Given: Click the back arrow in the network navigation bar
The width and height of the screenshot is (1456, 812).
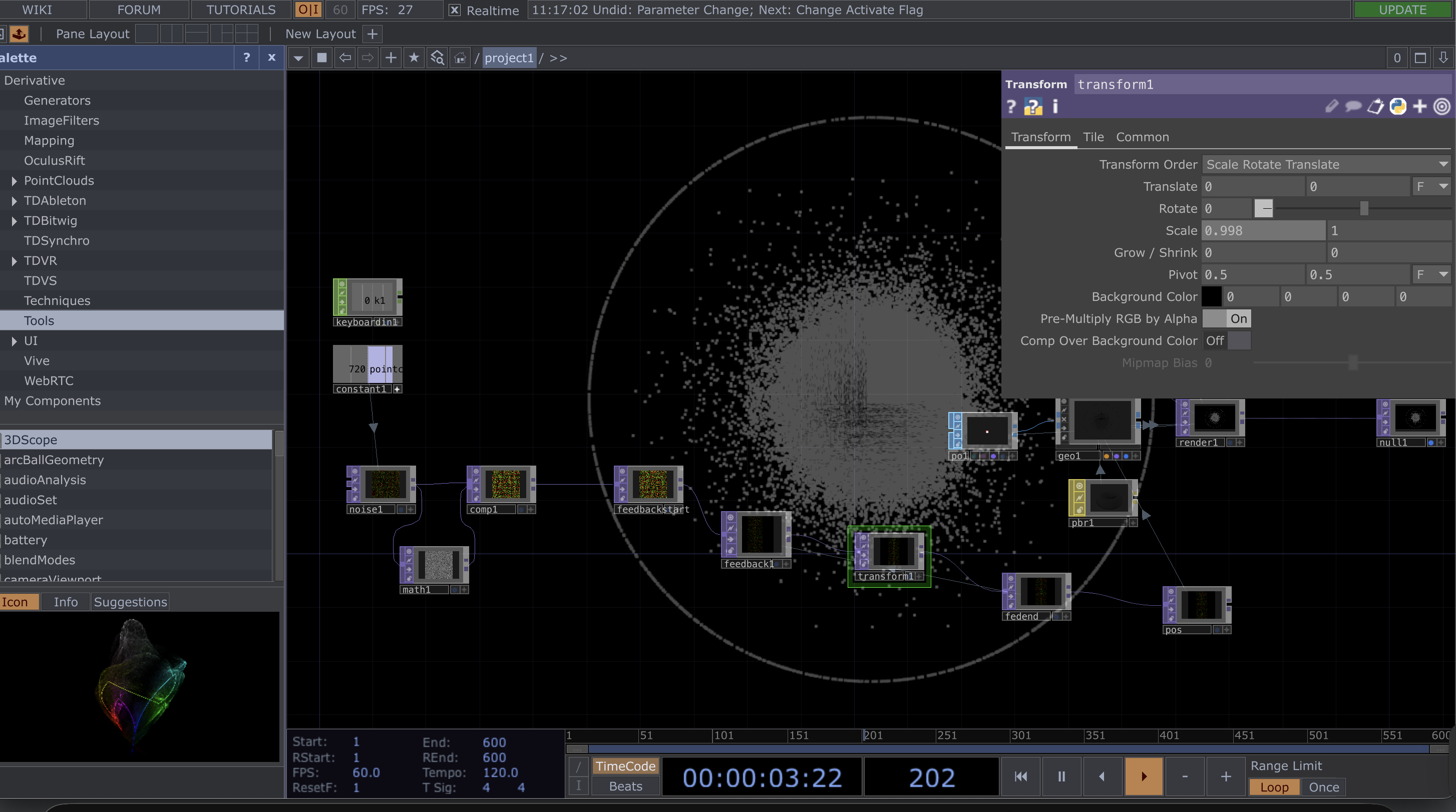Looking at the screenshot, I should pyautogui.click(x=345, y=58).
